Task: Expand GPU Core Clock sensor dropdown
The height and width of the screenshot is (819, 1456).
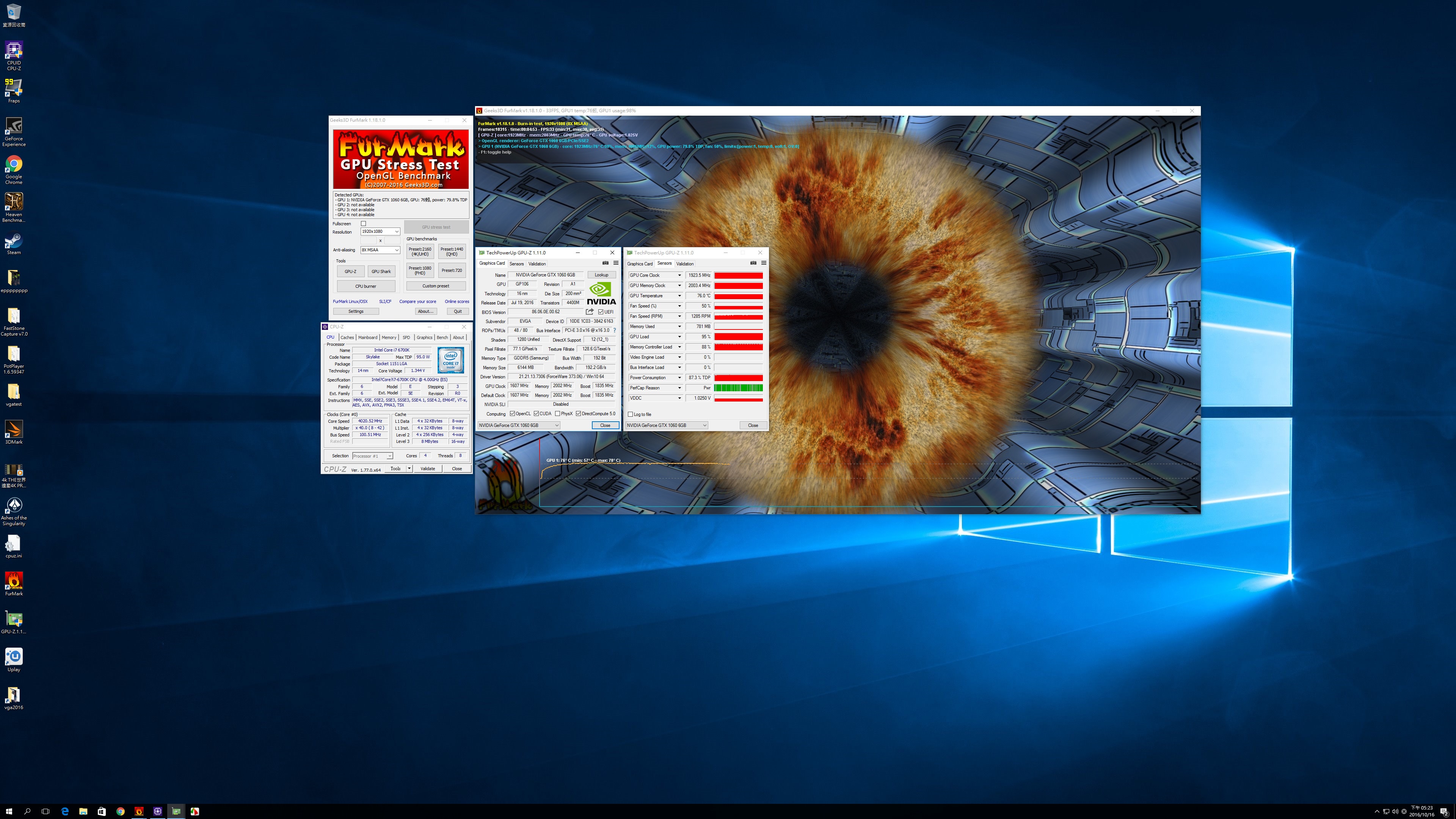Action: click(679, 275)
